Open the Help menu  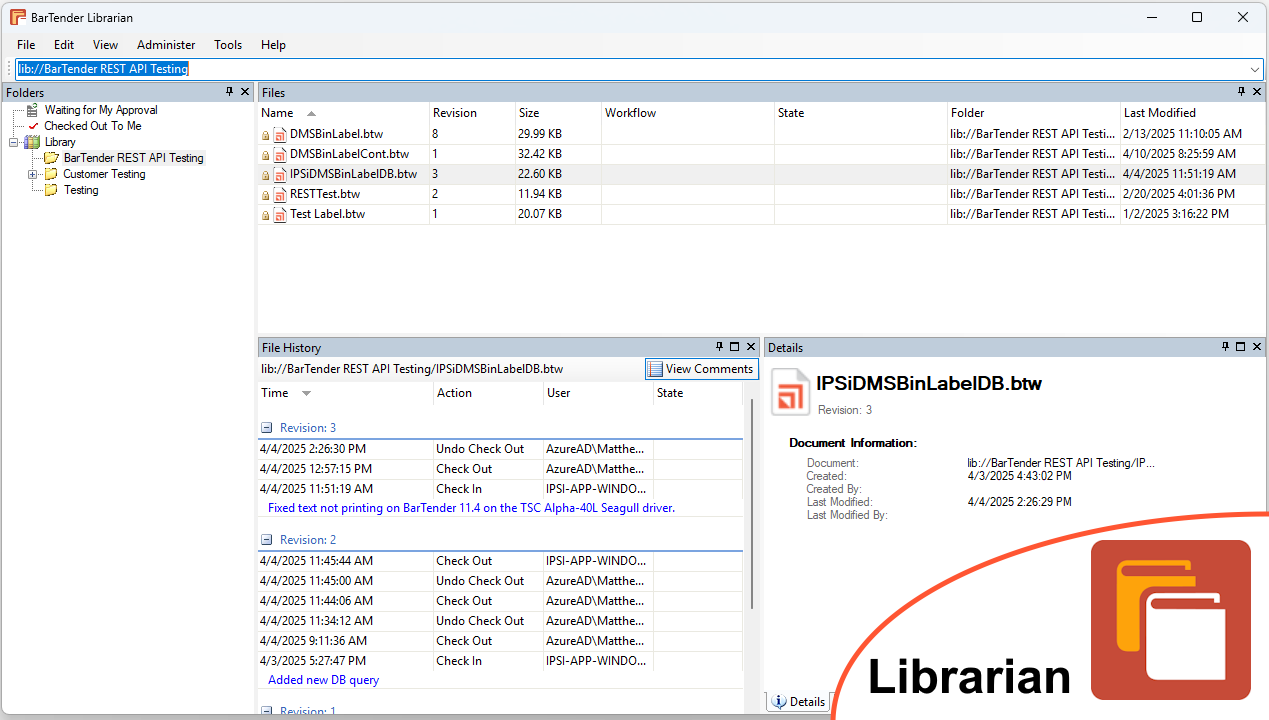coord(273,45)
